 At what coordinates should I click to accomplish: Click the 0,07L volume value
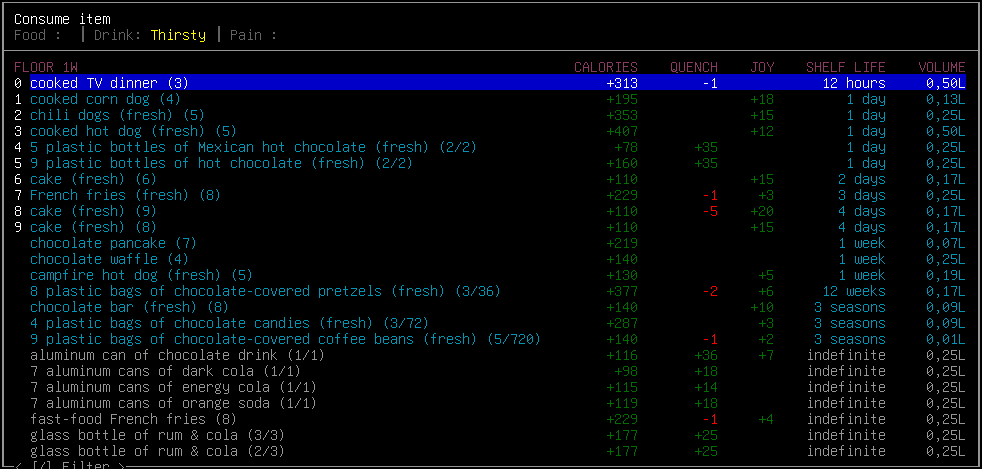pos(946,243)
